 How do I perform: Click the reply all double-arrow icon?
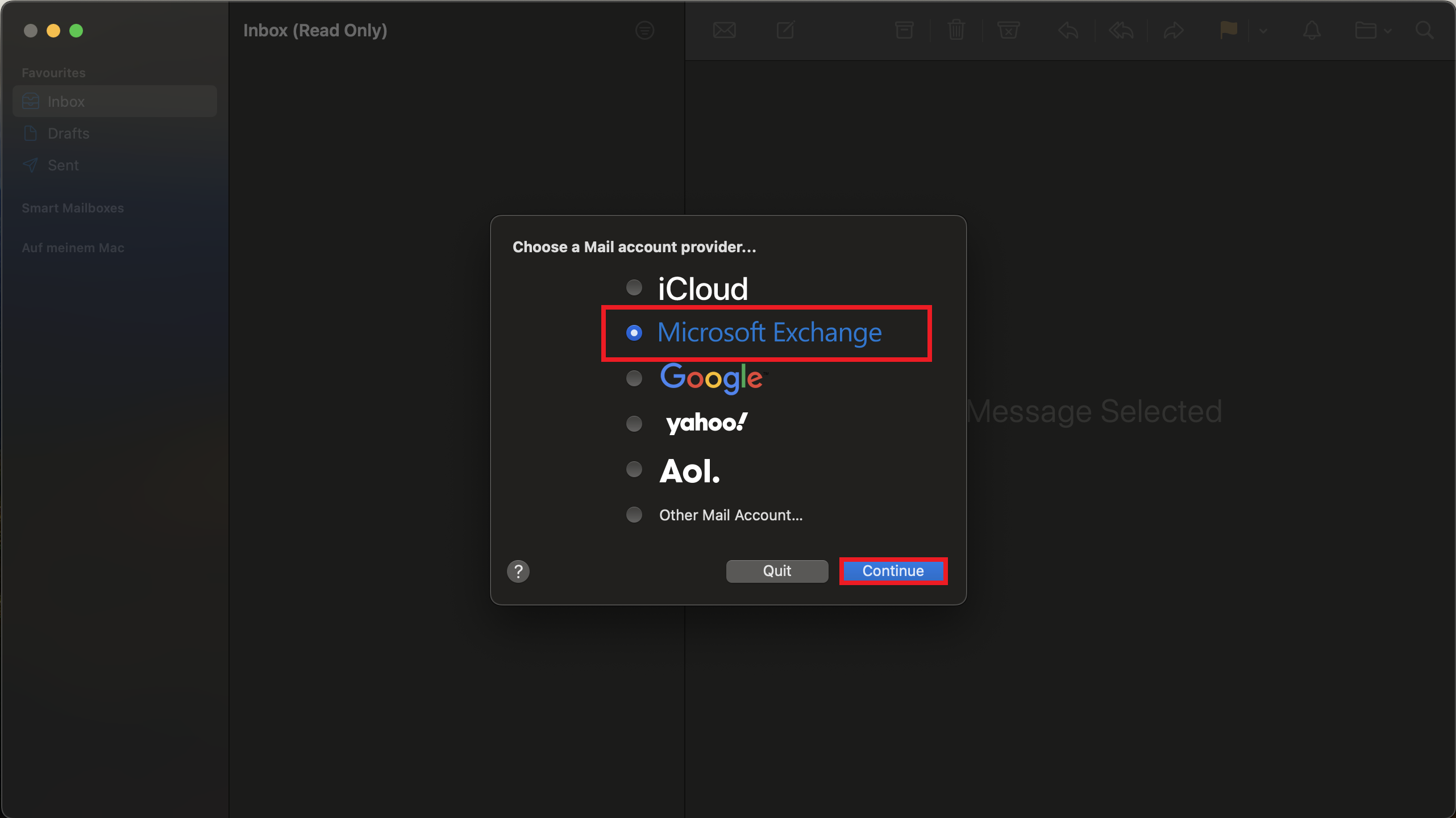click(1121, 30)
